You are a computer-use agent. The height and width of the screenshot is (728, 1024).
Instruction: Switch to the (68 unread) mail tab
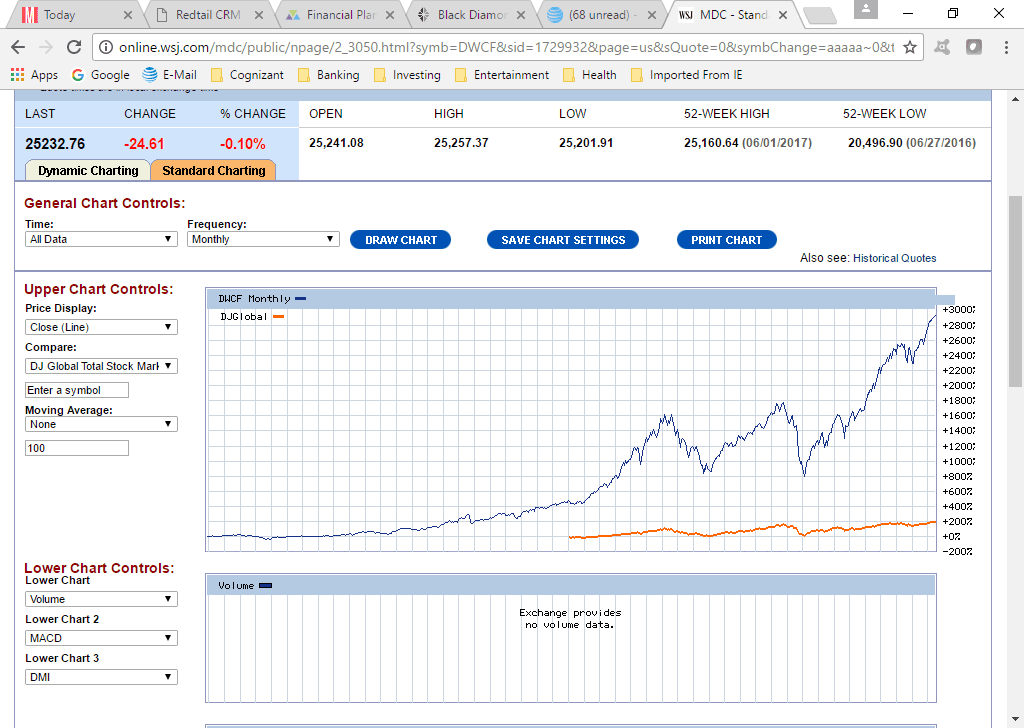[x=601, y=15]
